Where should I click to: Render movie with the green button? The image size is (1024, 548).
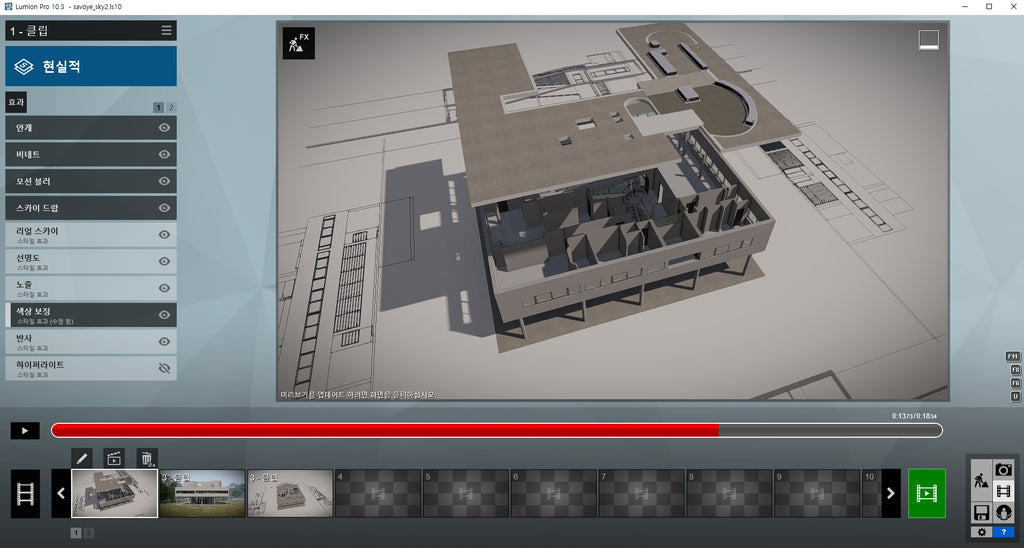coord(927,493)
